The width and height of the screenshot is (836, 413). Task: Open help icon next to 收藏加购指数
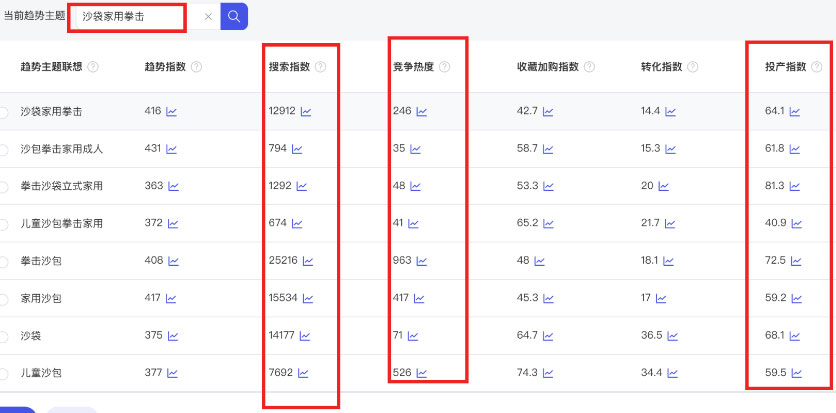point(589,67)
